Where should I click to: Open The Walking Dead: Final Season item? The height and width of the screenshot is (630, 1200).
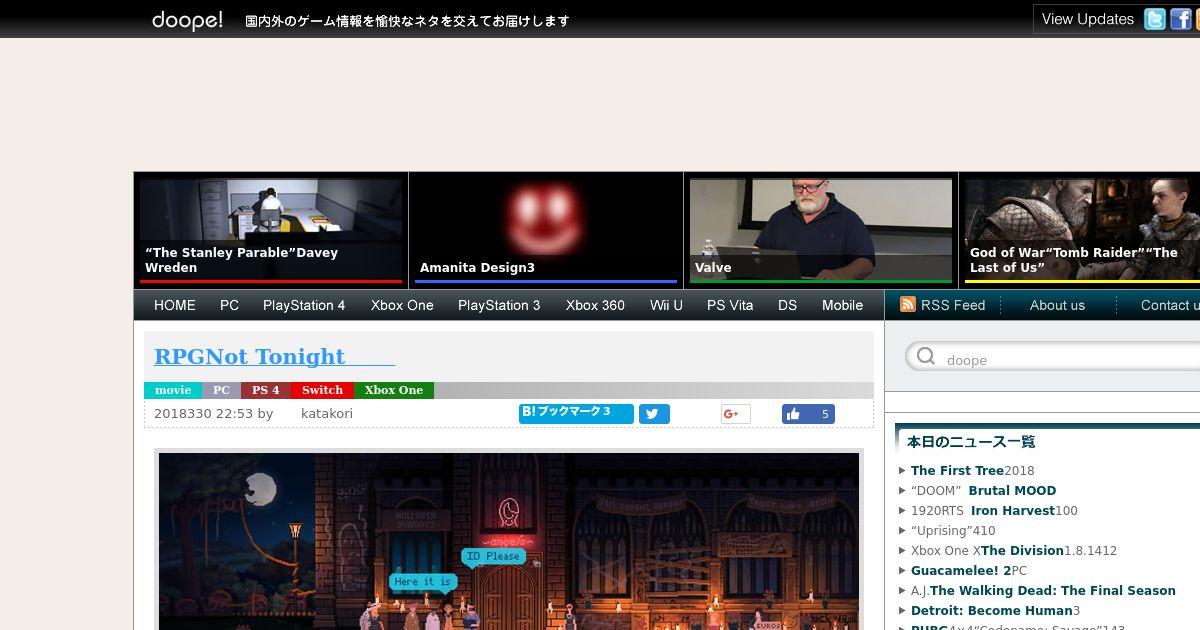point(1043,590)
